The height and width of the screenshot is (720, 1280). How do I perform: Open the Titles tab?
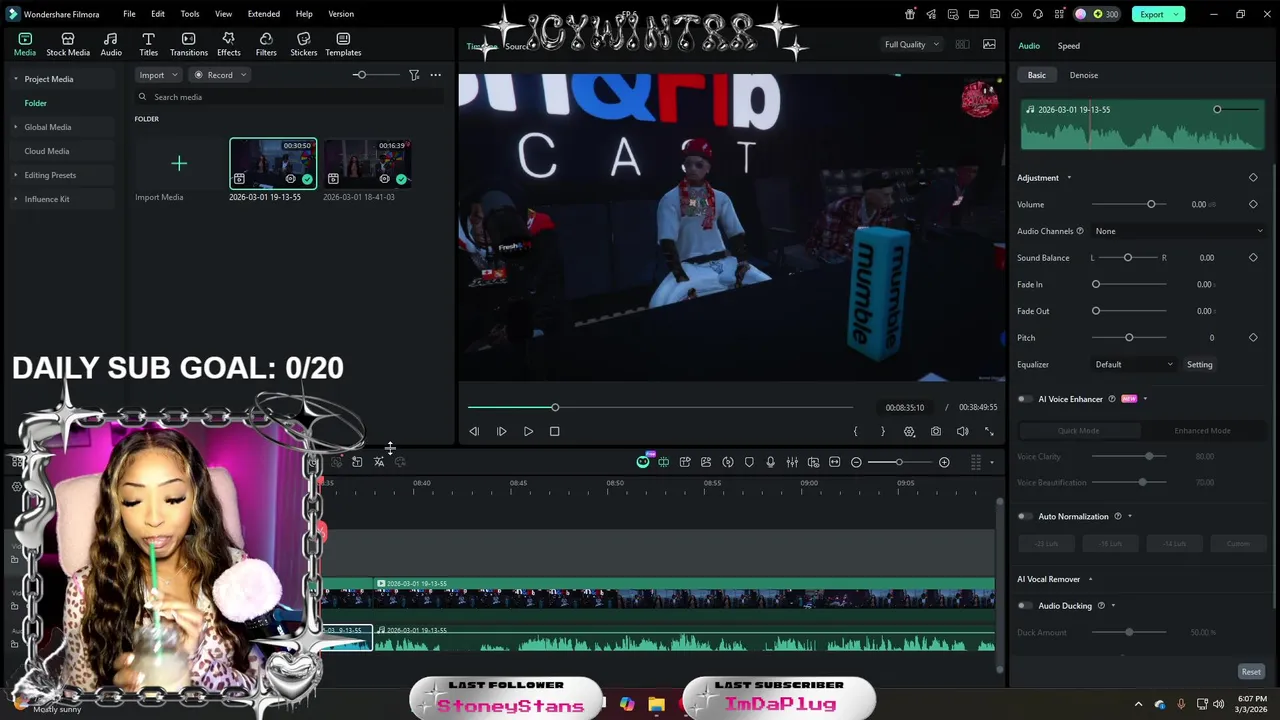point(148,44)
